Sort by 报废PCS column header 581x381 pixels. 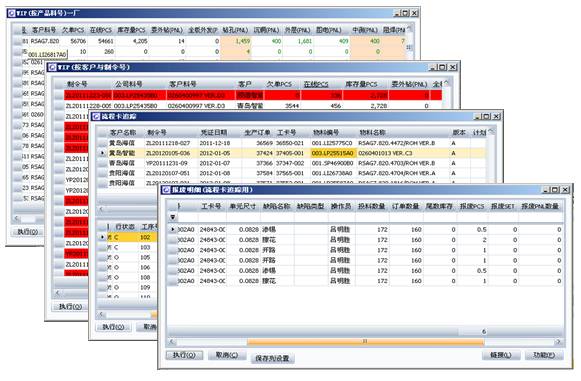pos(472,206)
